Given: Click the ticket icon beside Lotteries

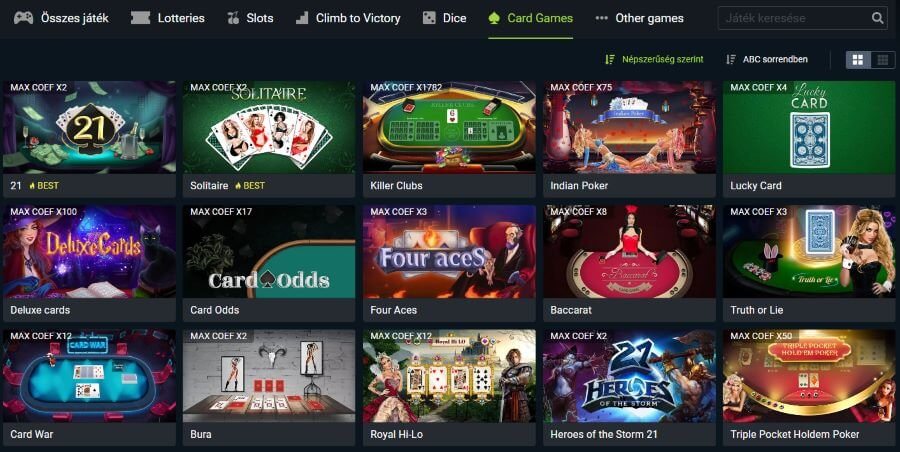Looking at the screenshot, I should point(141,18).
